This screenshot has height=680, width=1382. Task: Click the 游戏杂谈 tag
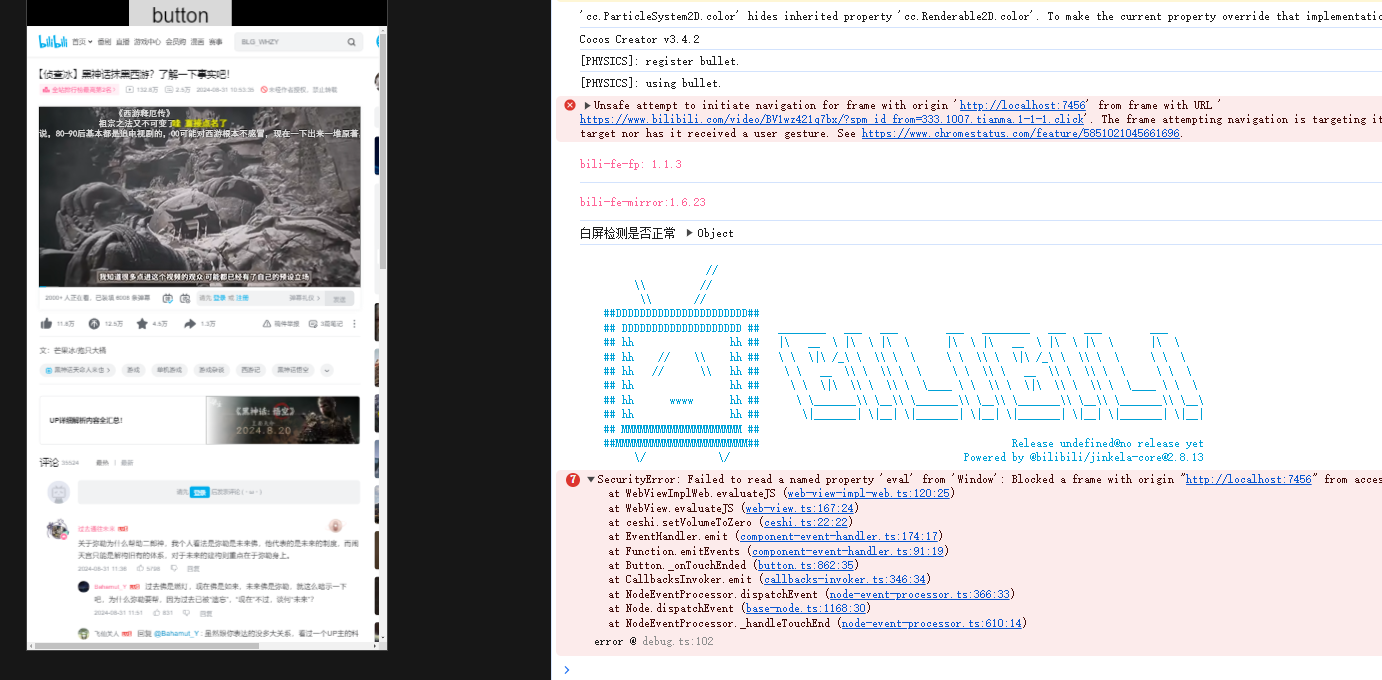tap(211, 370)
